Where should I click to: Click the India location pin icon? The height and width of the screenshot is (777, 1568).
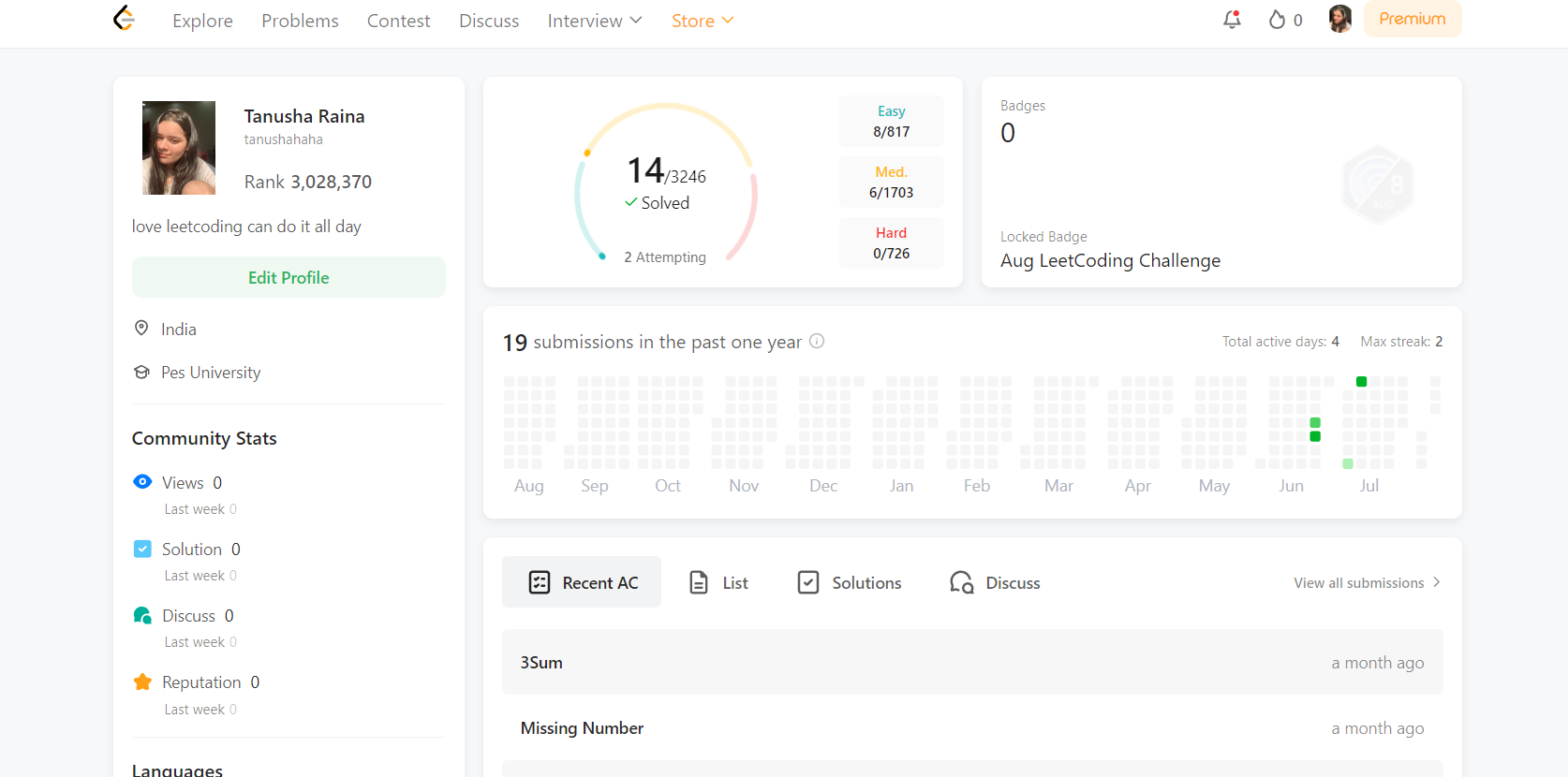(141, 328)
